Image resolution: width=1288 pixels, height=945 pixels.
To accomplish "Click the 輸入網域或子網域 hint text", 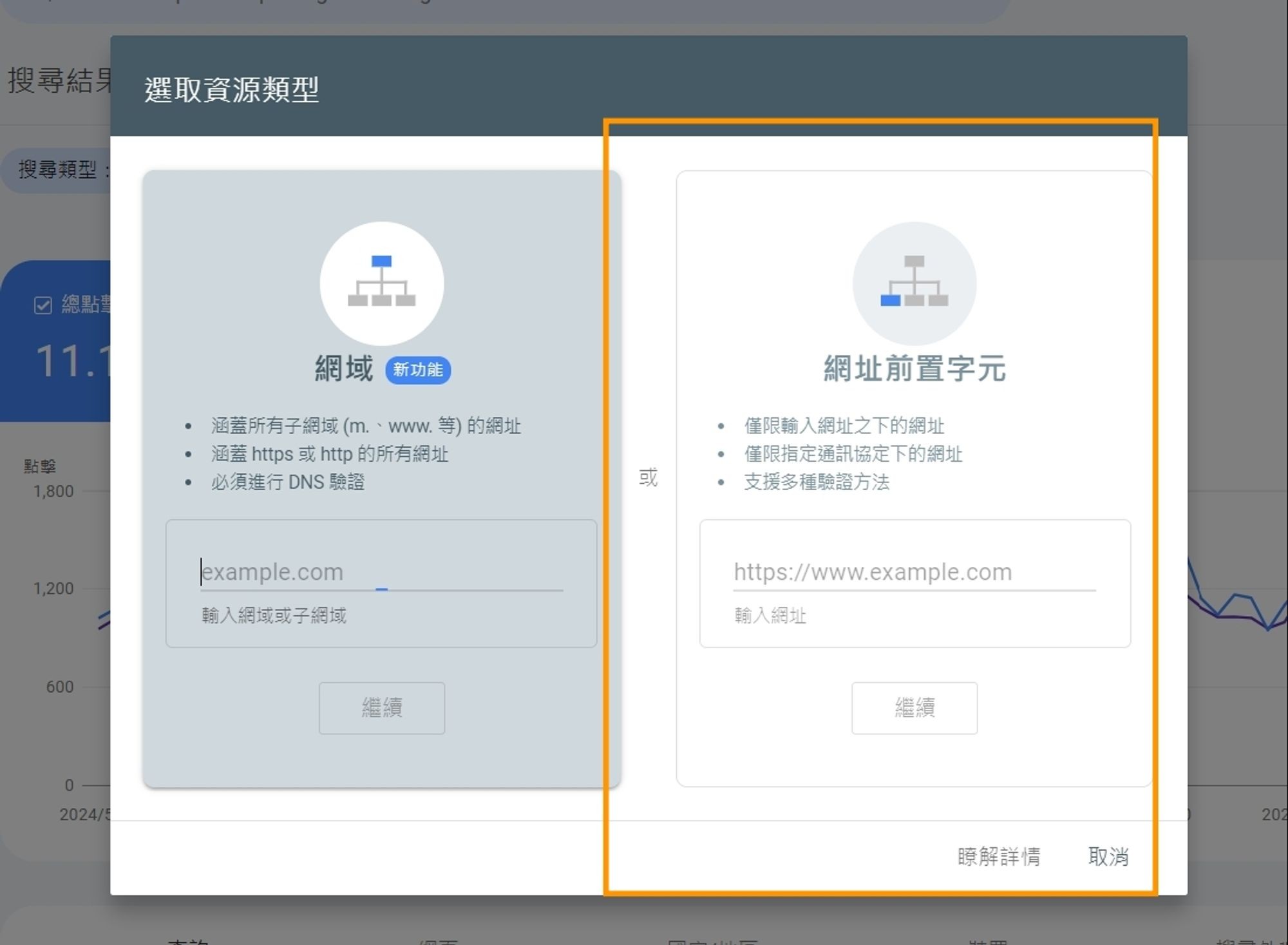I will pyautogui.click(x=274, y=616).
